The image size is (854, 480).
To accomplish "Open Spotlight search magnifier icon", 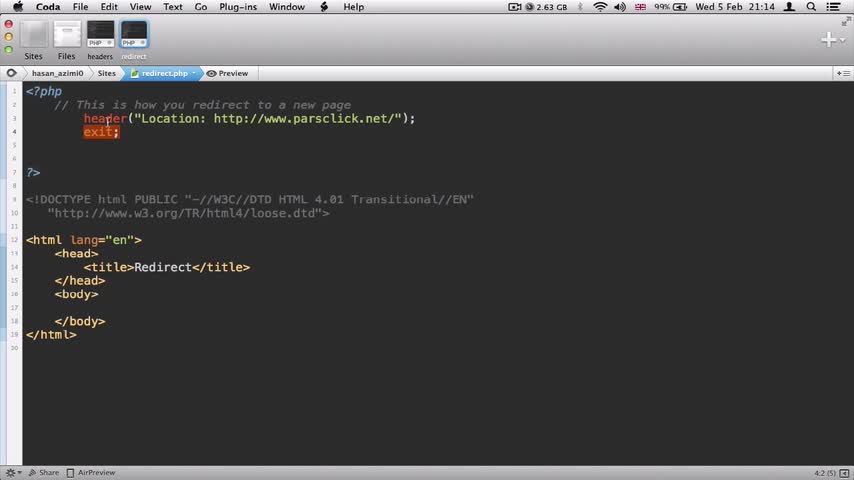I will coord(811,7).
